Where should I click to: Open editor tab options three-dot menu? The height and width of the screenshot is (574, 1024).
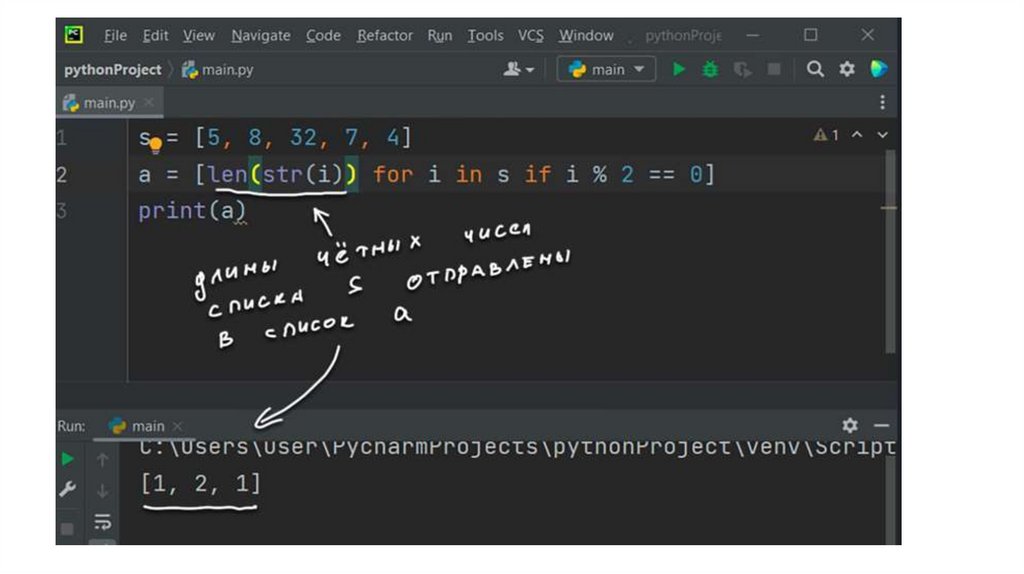pyautogui.click(x=882, y=102)
